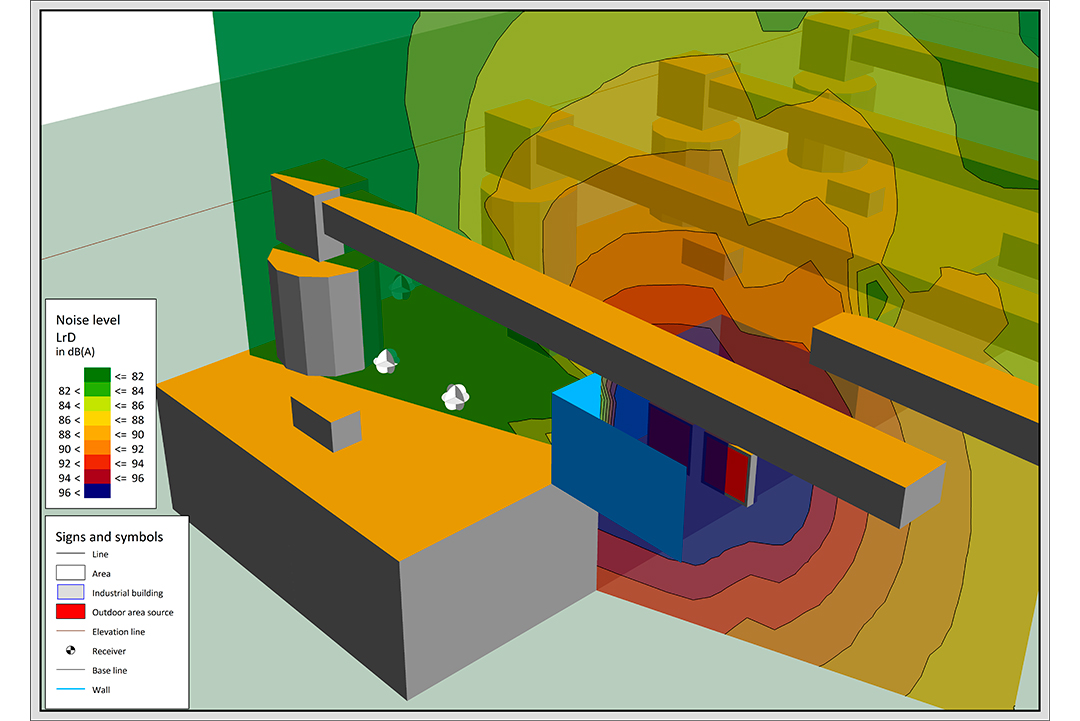
Task: Click the Industrial building legend icon
Action: [x=70, y=593]
